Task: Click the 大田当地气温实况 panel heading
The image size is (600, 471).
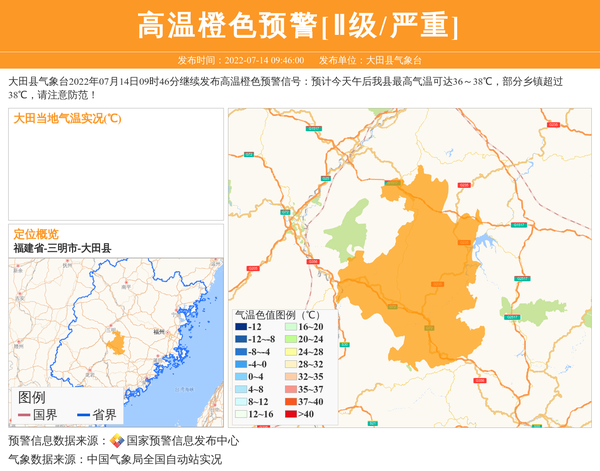Action: (x=67, y=118)
